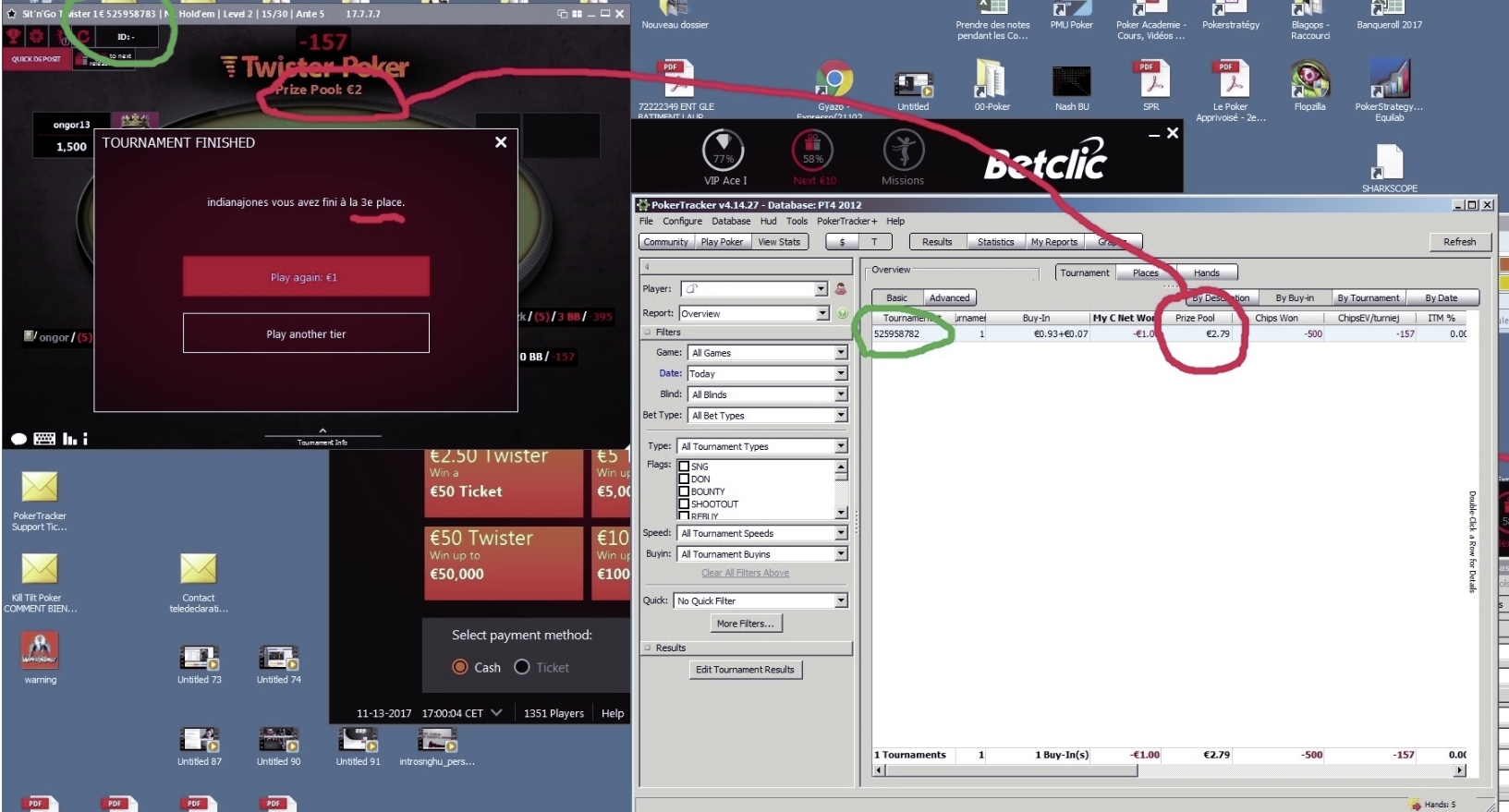
Task: Open the Game filter dropdown showing All Games
Action: (841, 353)
